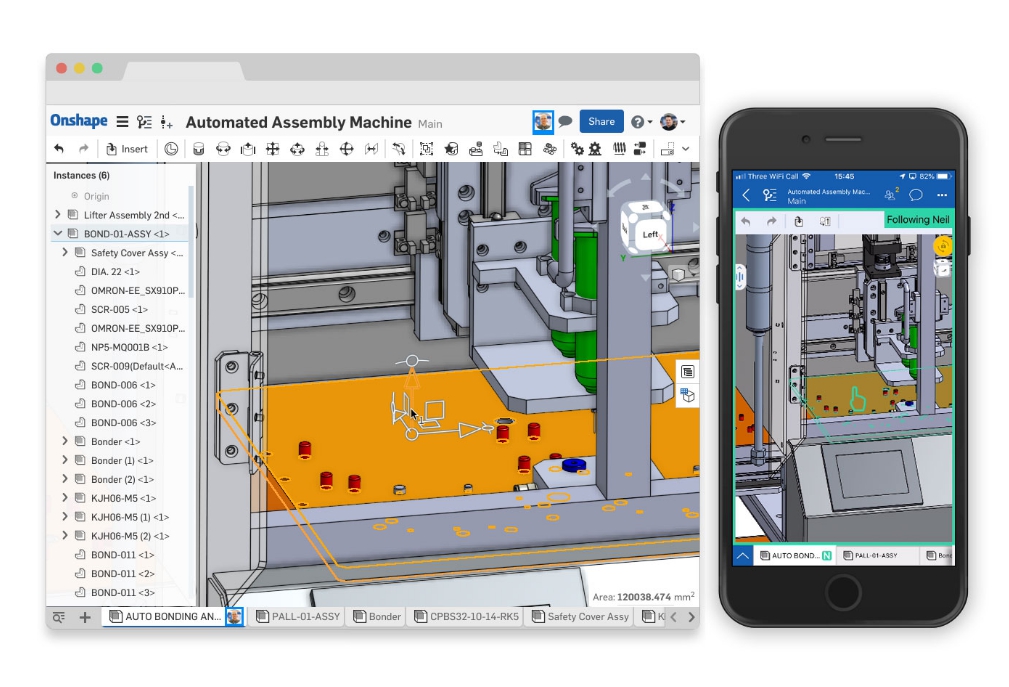Open the three-dot menu on the phone
The height and width of the screenshot is (687, 1009).
(942, 195)
